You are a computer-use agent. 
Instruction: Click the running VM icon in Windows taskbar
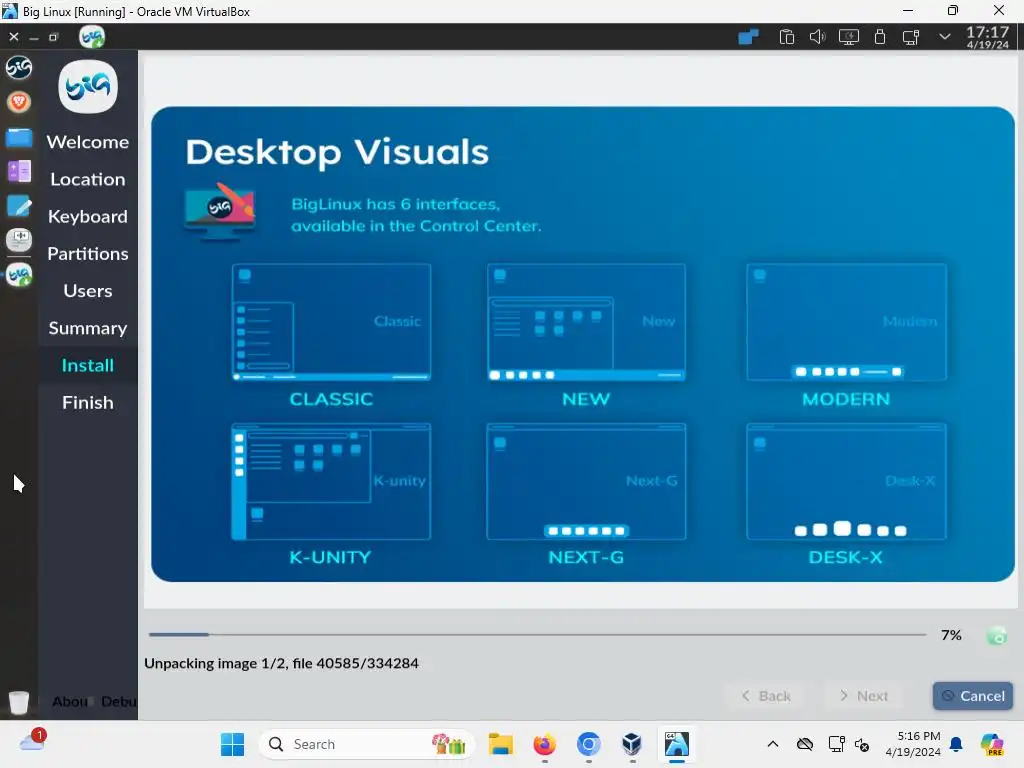click(677, 744)
